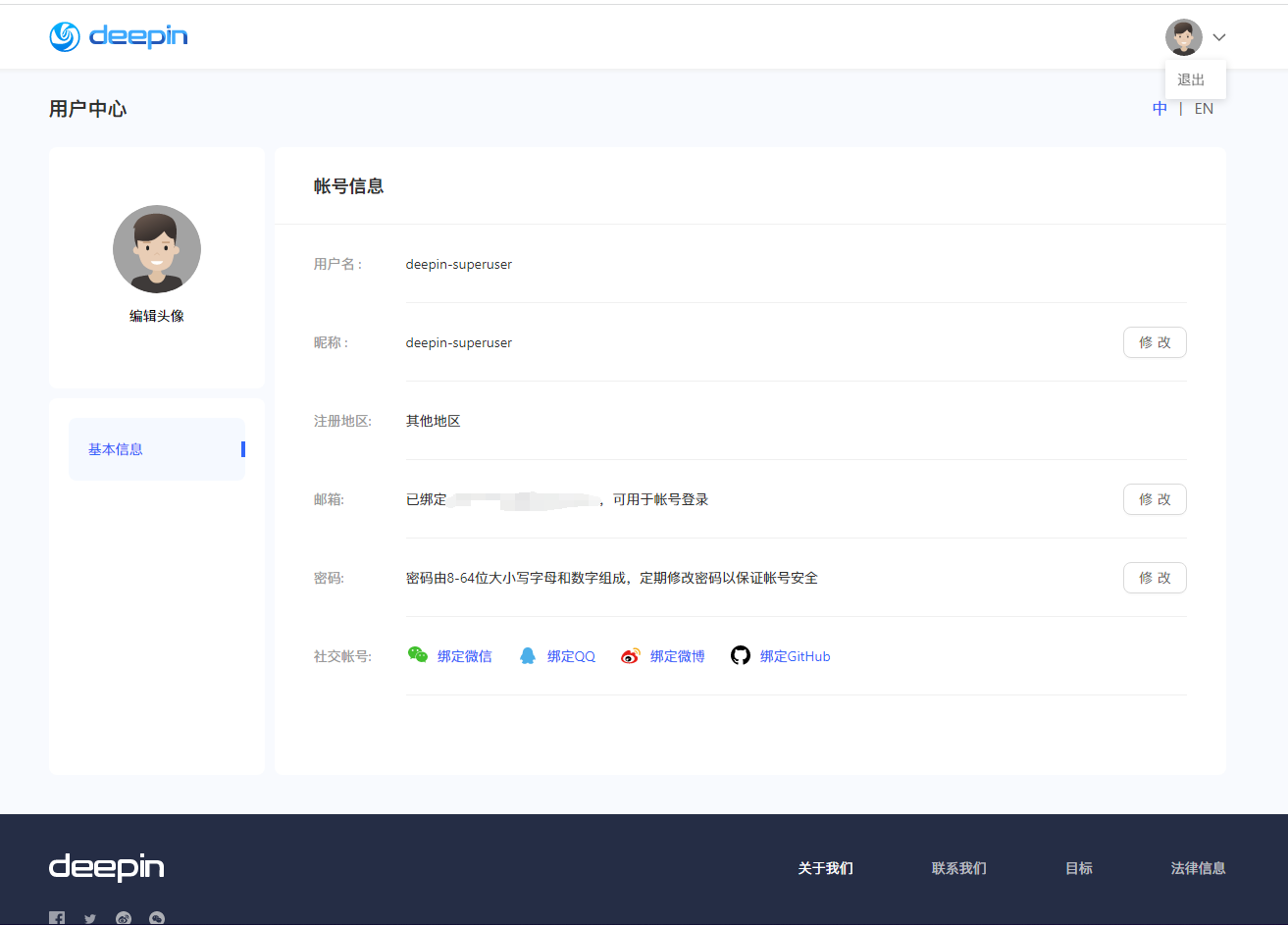This screenshot has width=1288, height=925.
Task: Click the 帐号信息 section heading
Action: 349,186
